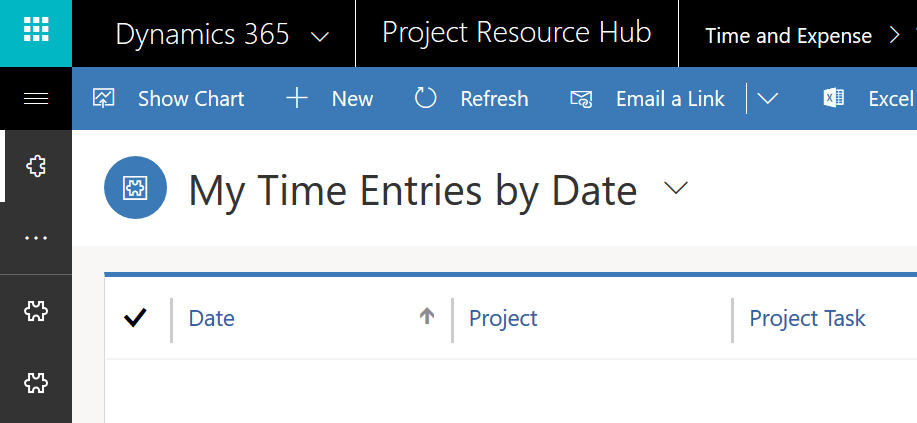Open the Email a Link dropdown arrow

coord(767,98)
